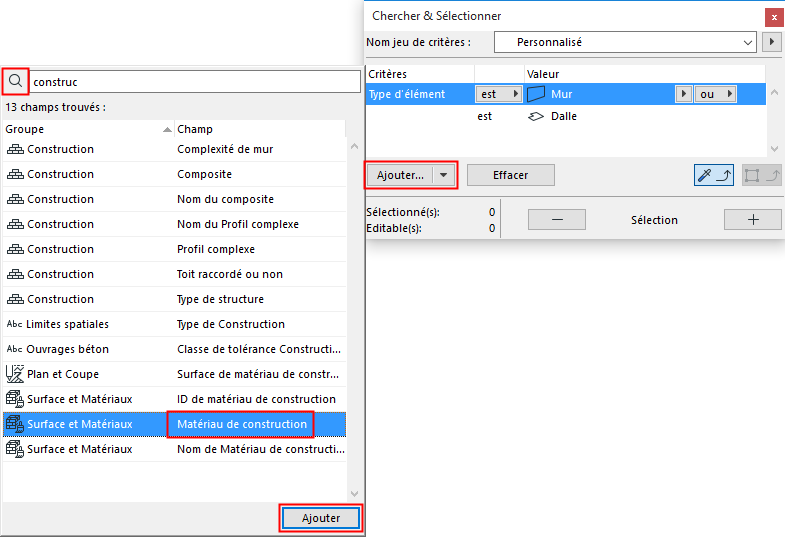
Task: Select the 'Complexité de mur' row
Action: pyautogui.click(x=174, y=149)
